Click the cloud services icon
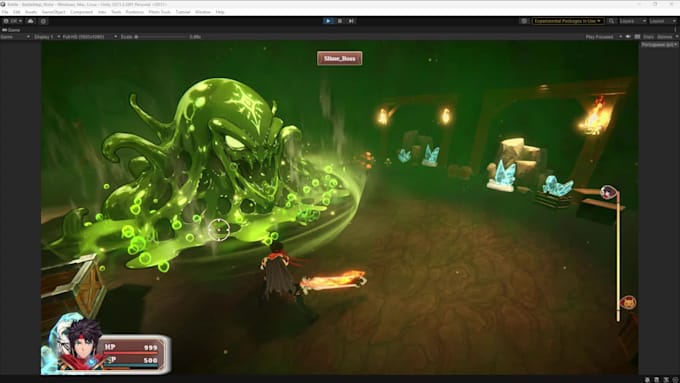The image size is (680, 383). pos(30,21)
